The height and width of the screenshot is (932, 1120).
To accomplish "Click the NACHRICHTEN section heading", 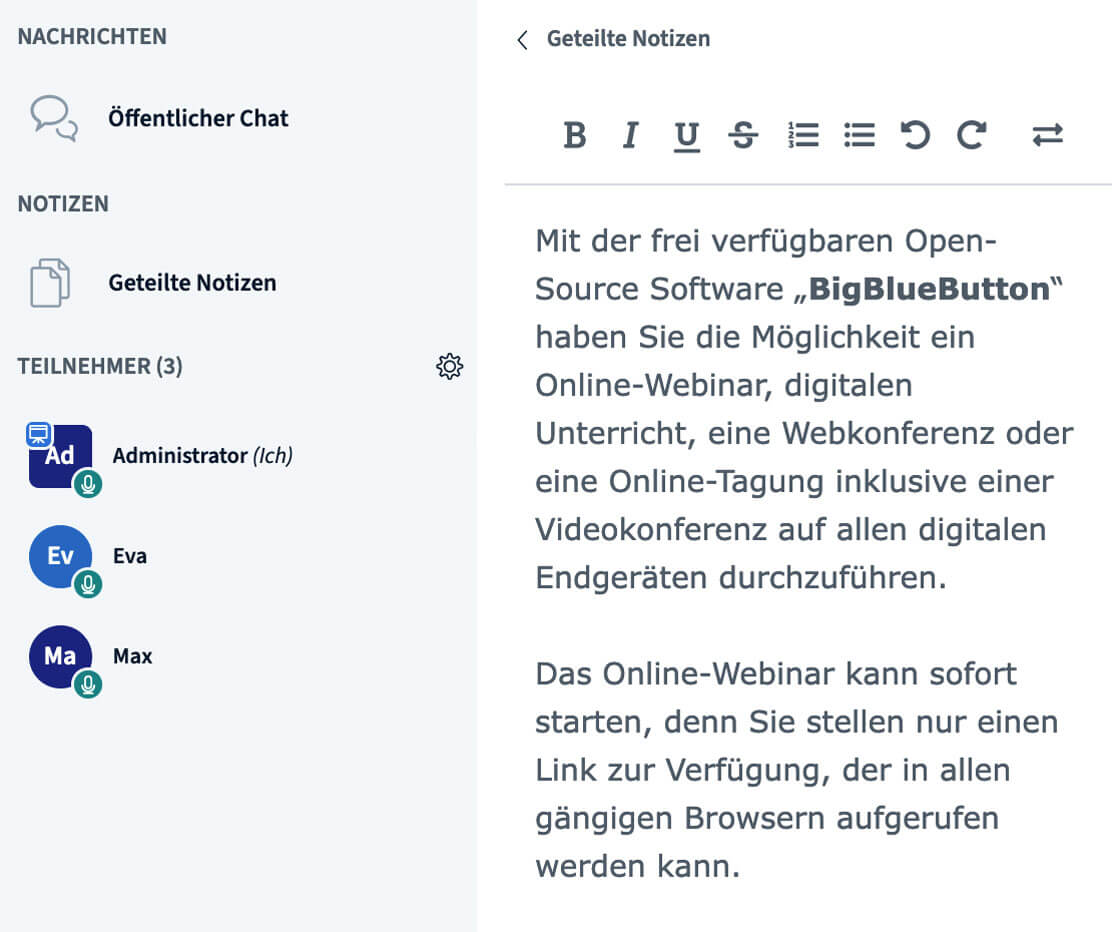I will tap(92, 36).
